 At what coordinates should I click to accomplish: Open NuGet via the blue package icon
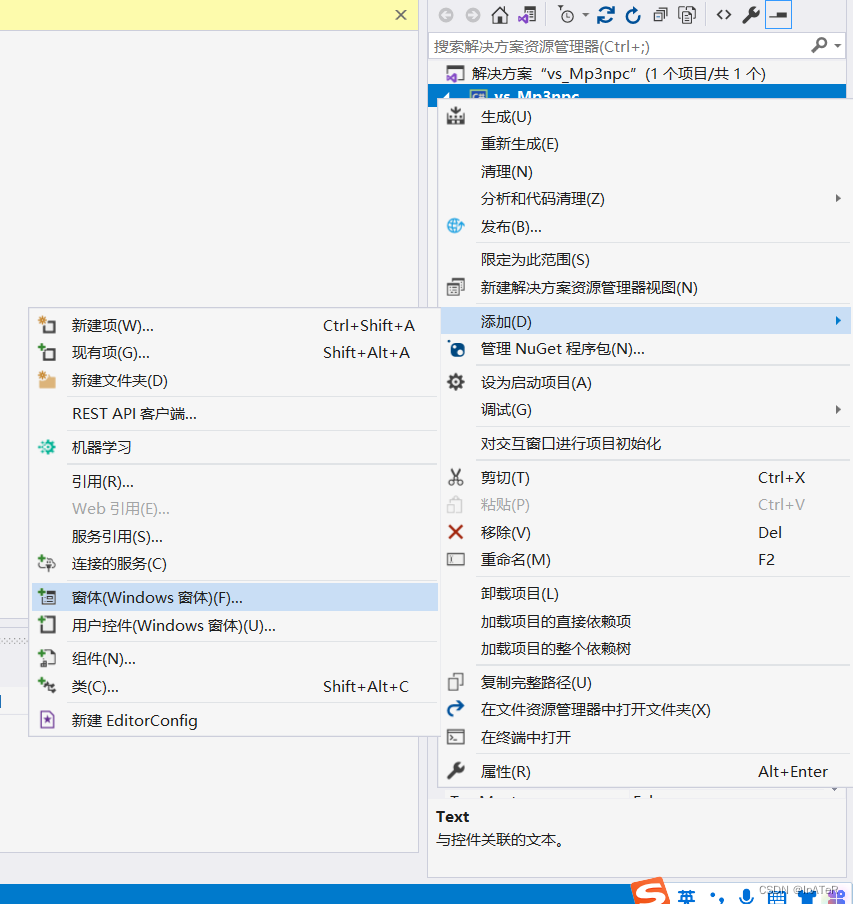[x=456, y=349]
